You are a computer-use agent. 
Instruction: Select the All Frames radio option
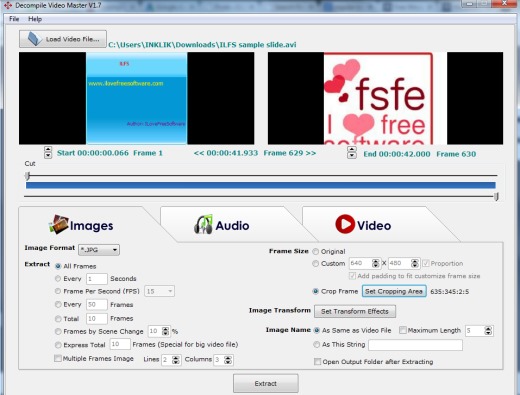click(x=58, y=266)
